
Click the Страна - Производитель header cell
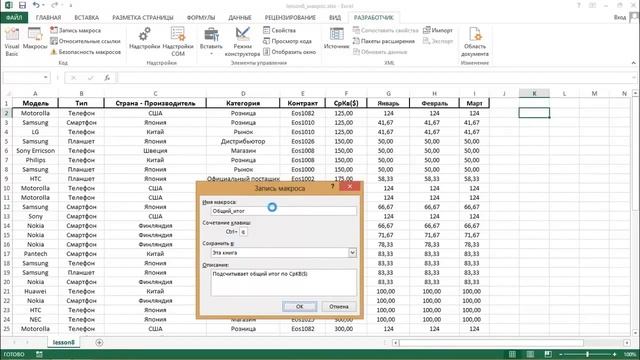155,103
